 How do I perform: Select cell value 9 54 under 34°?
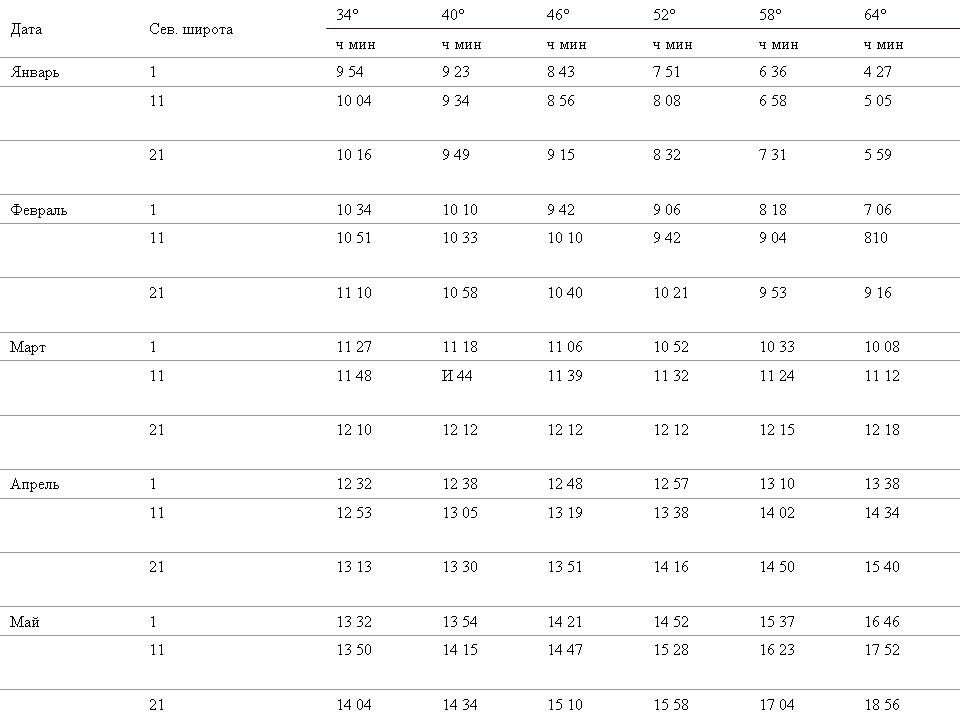[350, 72]
